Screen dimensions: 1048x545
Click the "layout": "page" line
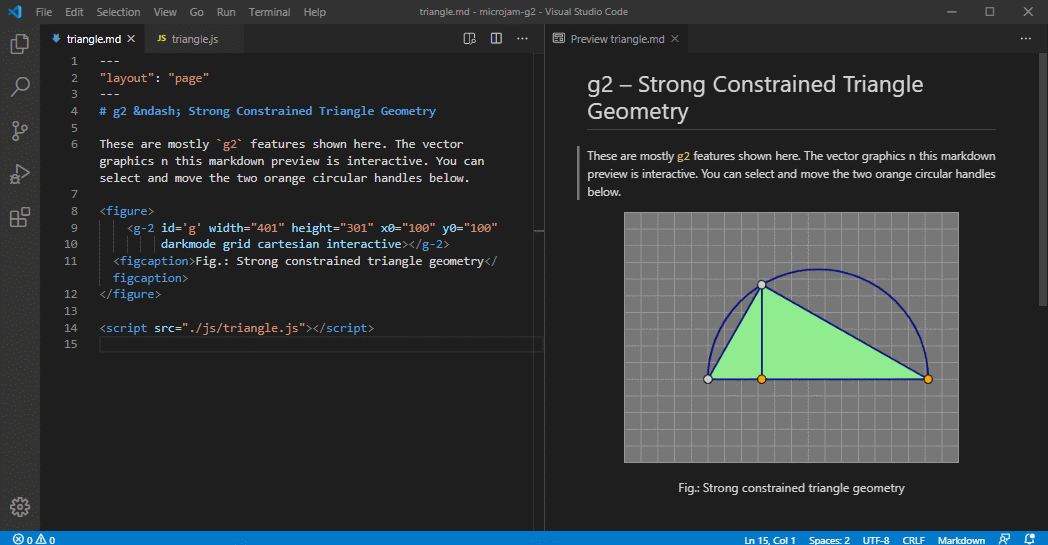154,78
